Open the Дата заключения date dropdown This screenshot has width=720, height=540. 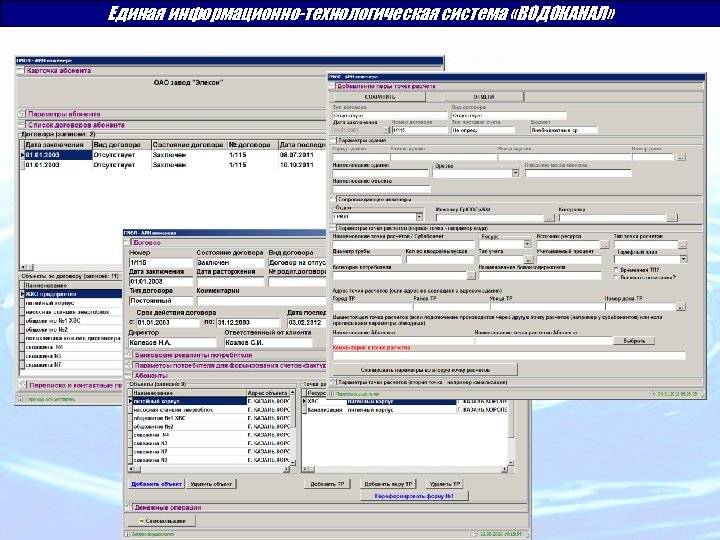point(385,130)
